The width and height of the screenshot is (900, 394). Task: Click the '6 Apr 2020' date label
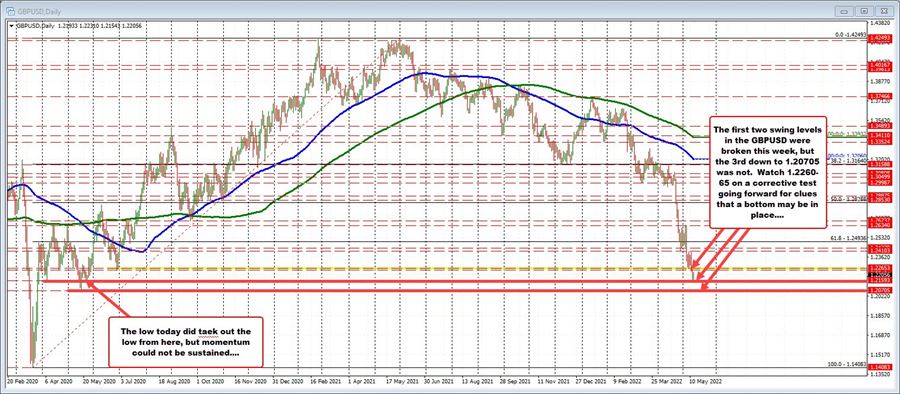(x=59, y=380)
